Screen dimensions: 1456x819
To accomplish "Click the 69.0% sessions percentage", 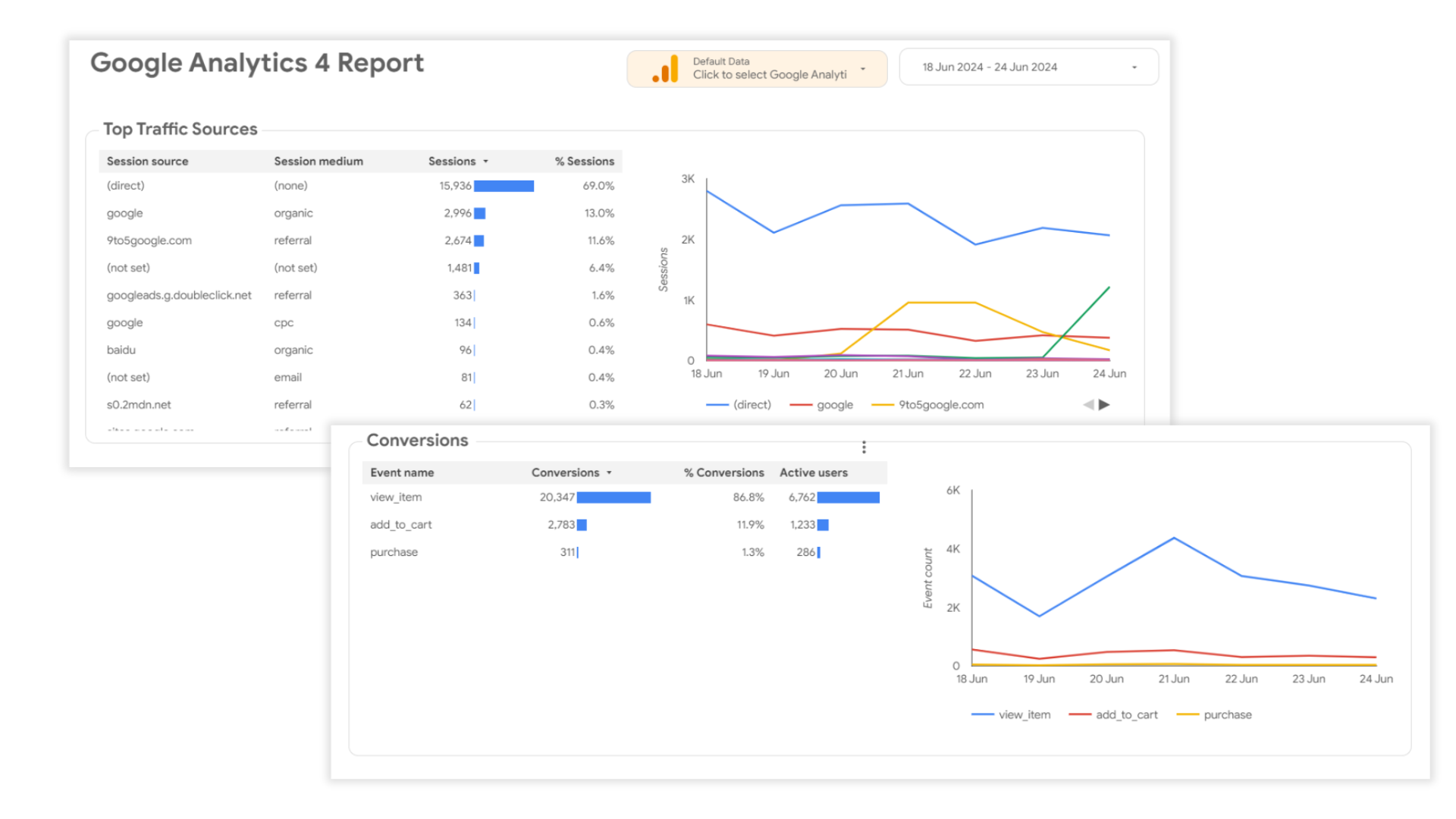I will (598, 186).
